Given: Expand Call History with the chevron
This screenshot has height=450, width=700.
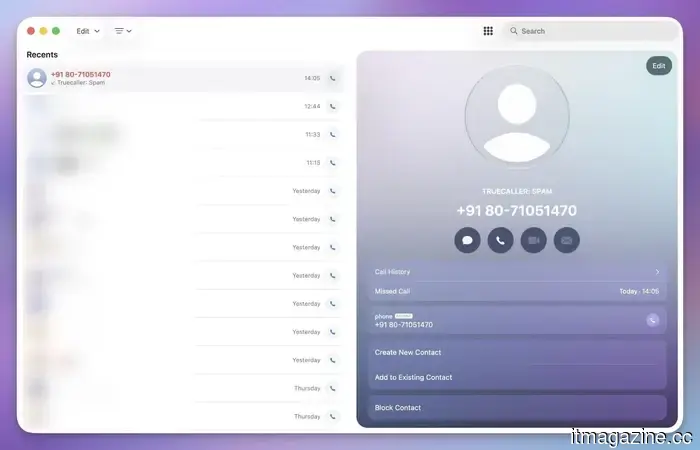Looking at the screenshot, I should coord(657,271).
